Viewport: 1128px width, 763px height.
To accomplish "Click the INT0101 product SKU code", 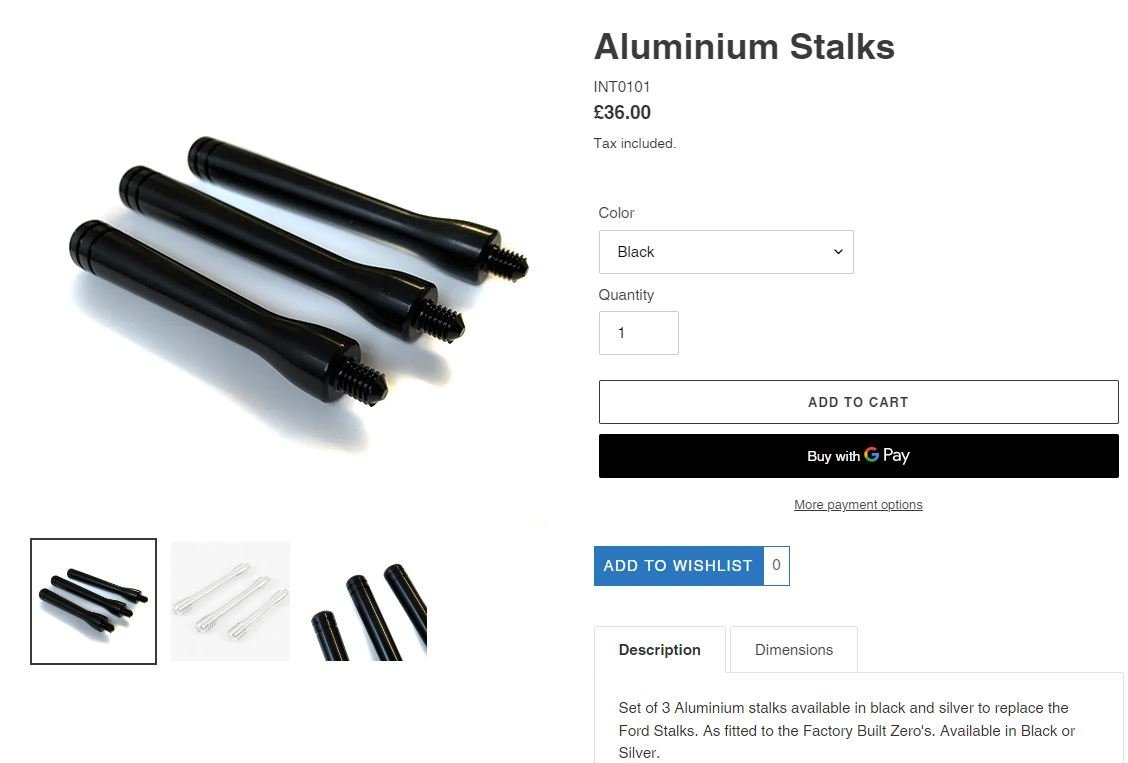I will (622, 87).
